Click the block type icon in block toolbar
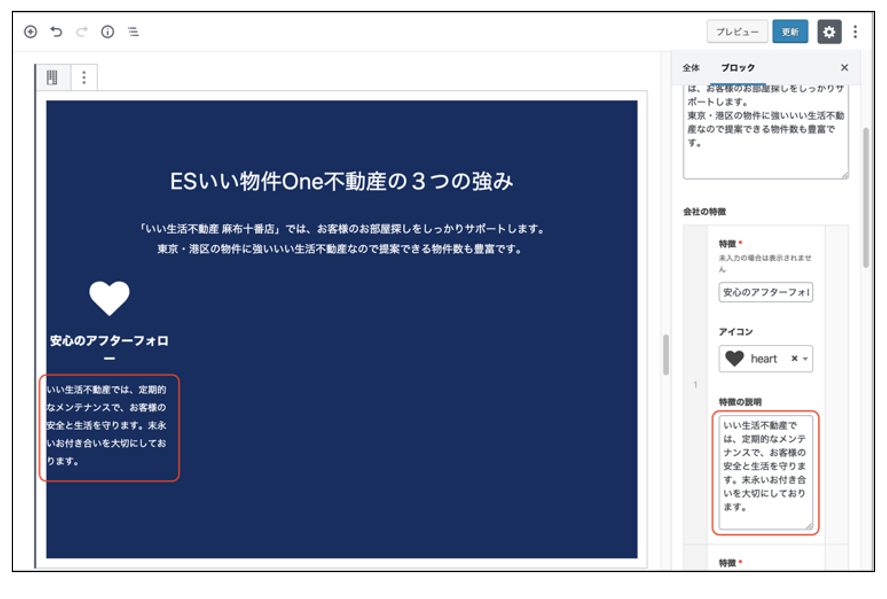Screen dimensions: 887x599 pyautogui.click(x=53, y=77)
